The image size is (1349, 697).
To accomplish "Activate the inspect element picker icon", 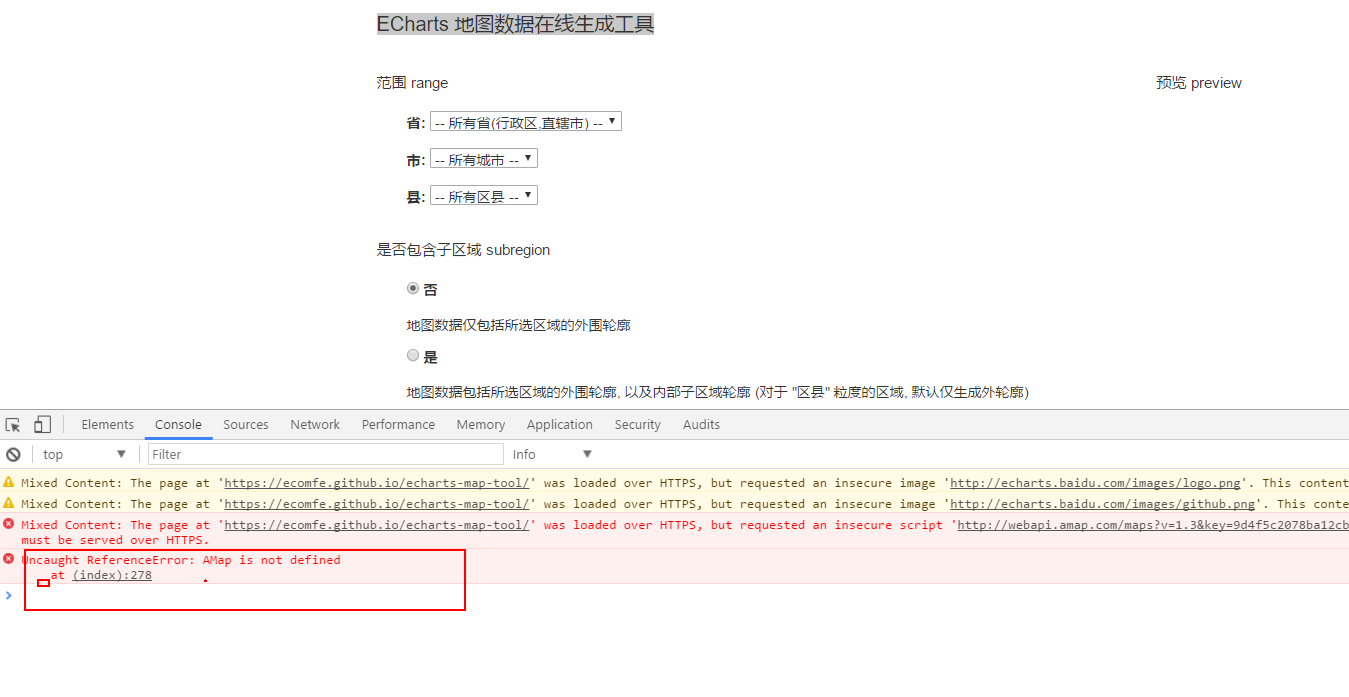I will click(13, 425).
